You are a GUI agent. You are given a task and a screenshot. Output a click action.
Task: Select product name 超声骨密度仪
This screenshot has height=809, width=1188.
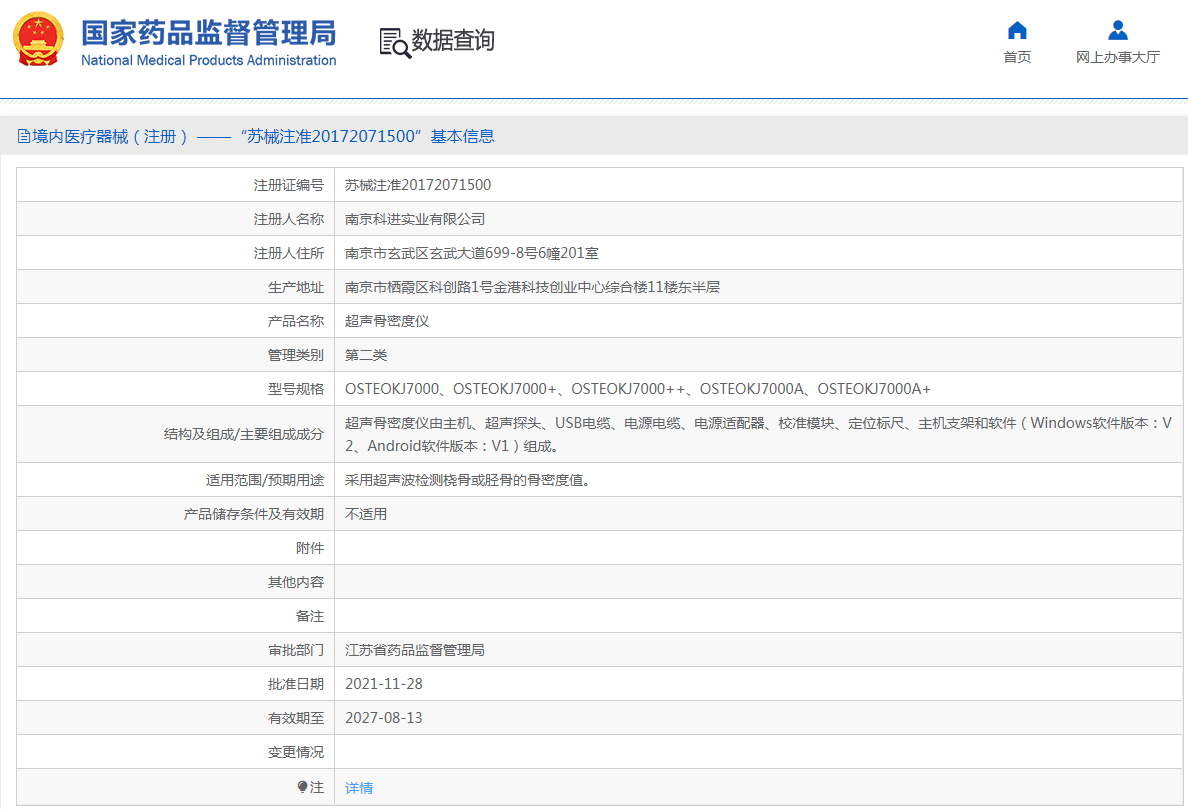tap(387, 321)
